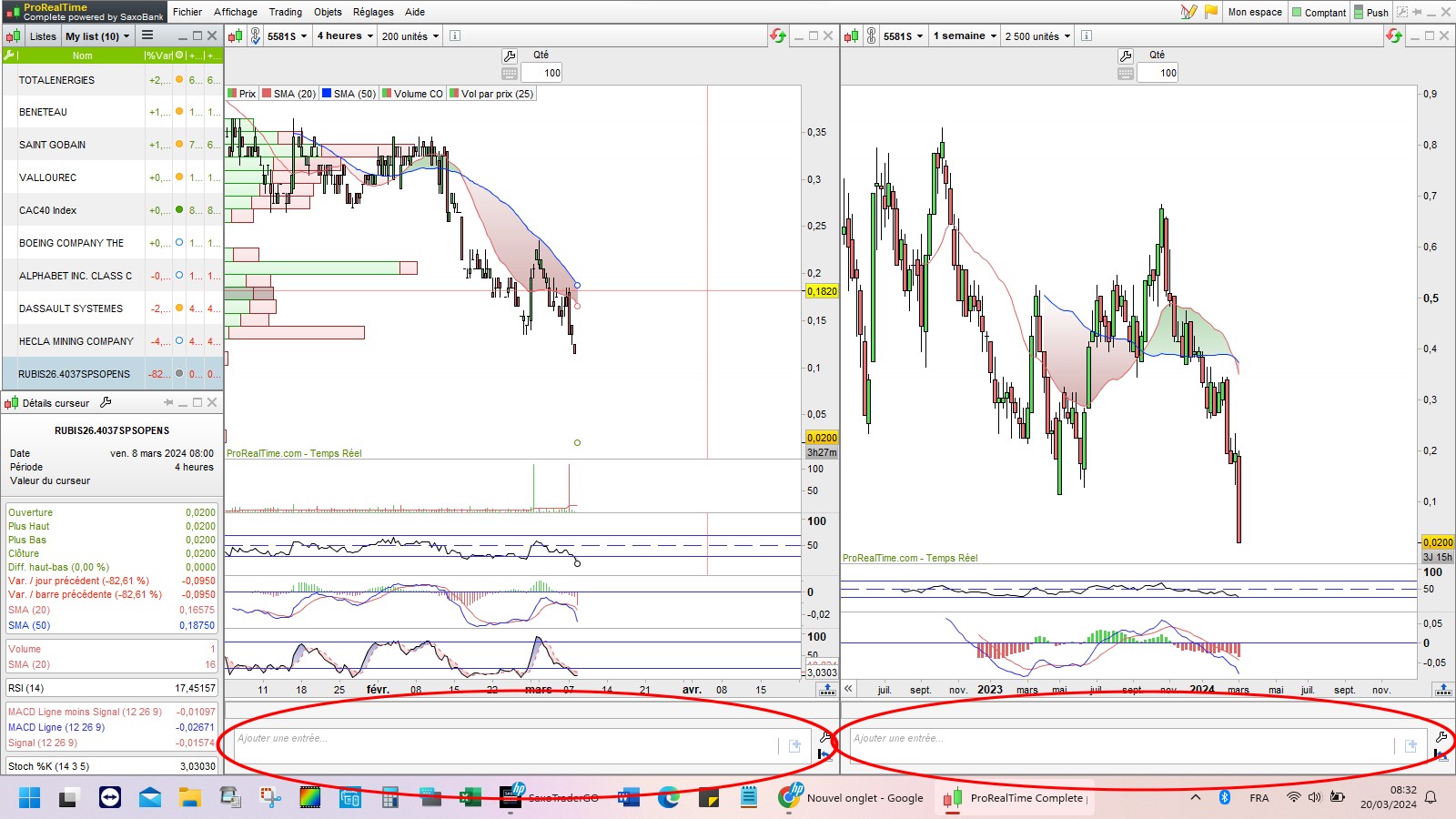Screen dimensions: 1456x819
Task: Expand the left chart 5581S ticker dropdown
Action: pos(287,36)
